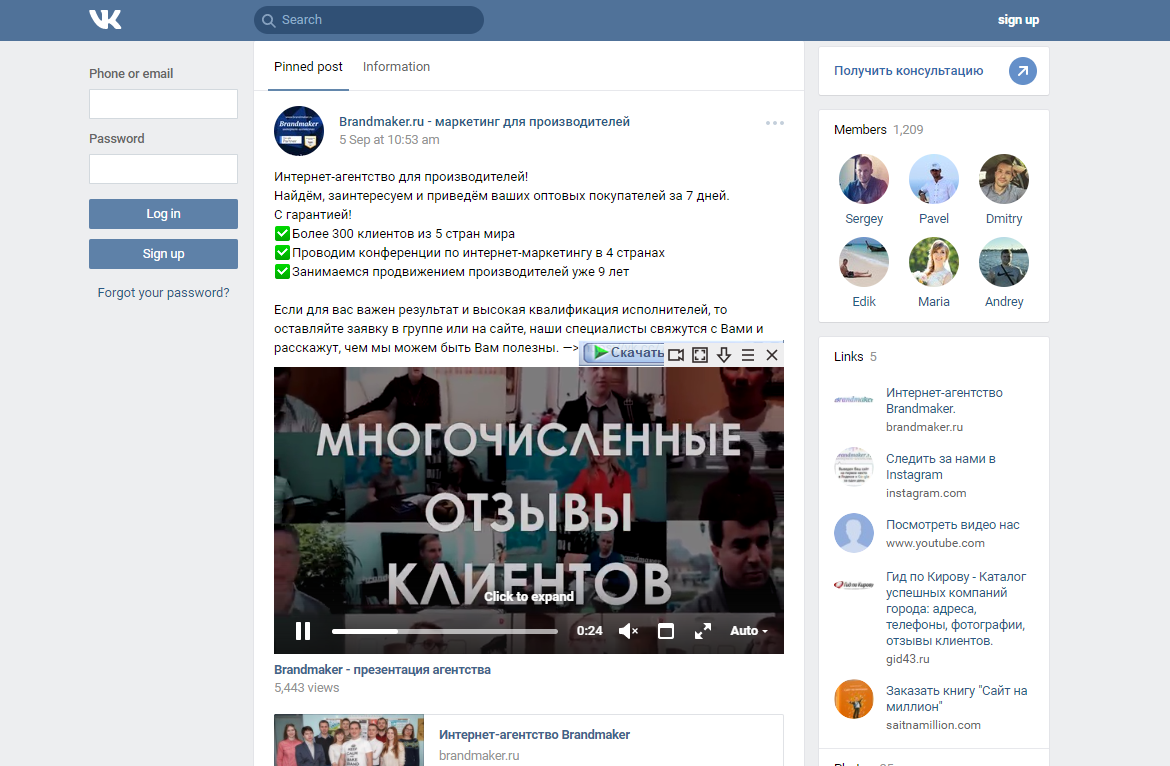
Task: Switch to the Information tab
Action: coord(396,67)
